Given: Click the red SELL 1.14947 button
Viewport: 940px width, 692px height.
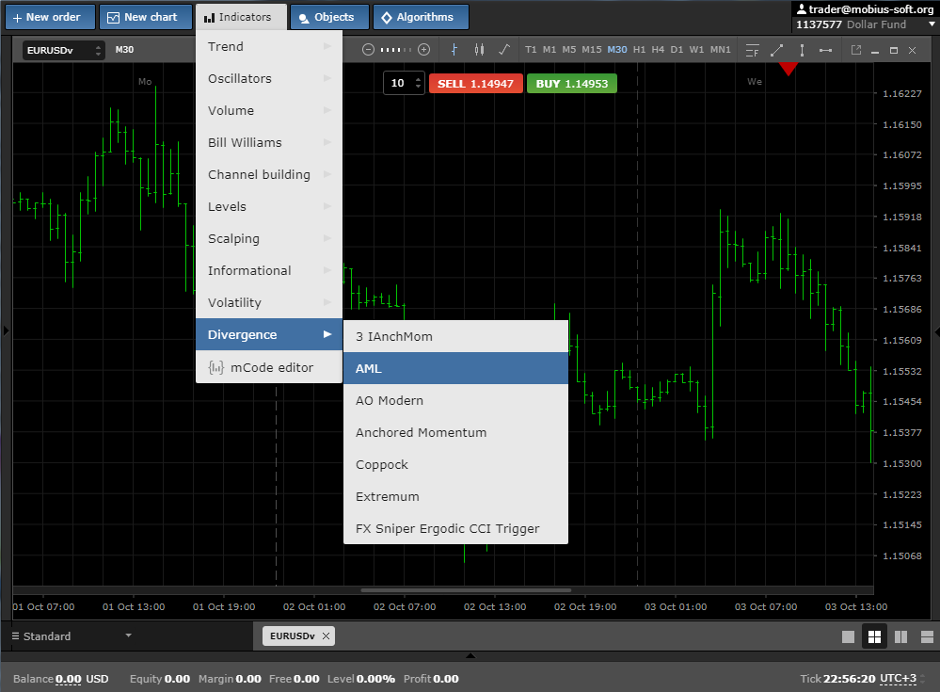Looking at the screenshot, I should (x=475, y=83).
